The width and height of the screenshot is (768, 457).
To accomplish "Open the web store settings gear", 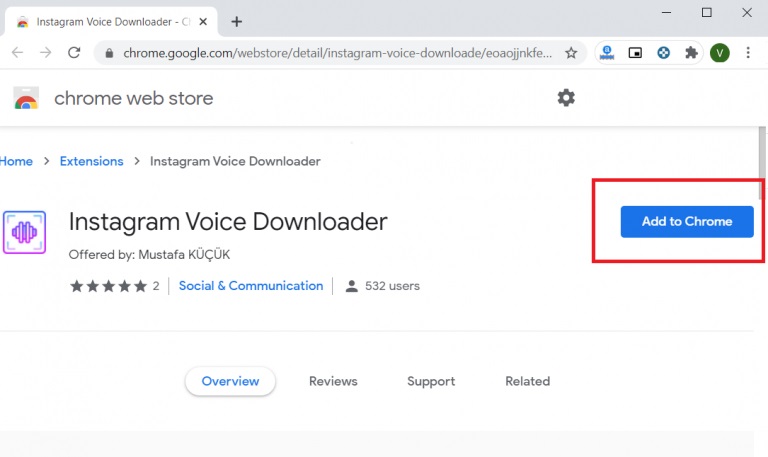I will pyautogui.click(x=566, y=98).
